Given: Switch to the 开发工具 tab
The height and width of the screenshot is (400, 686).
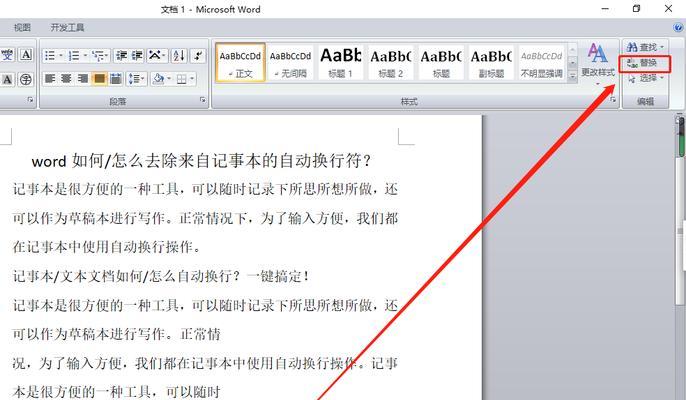Looking at the screenshot, I should pyautogui.click(x=67, y=28).
